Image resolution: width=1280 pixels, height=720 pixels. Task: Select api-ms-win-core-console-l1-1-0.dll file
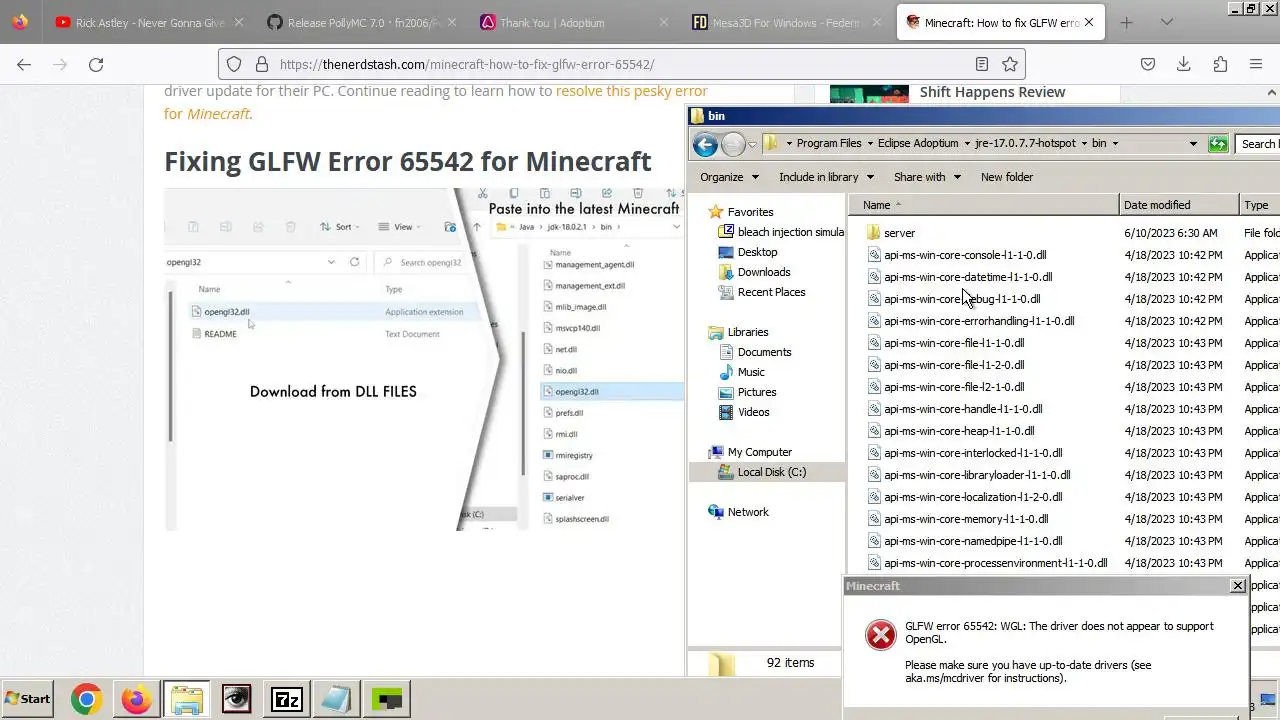[965, 255]
